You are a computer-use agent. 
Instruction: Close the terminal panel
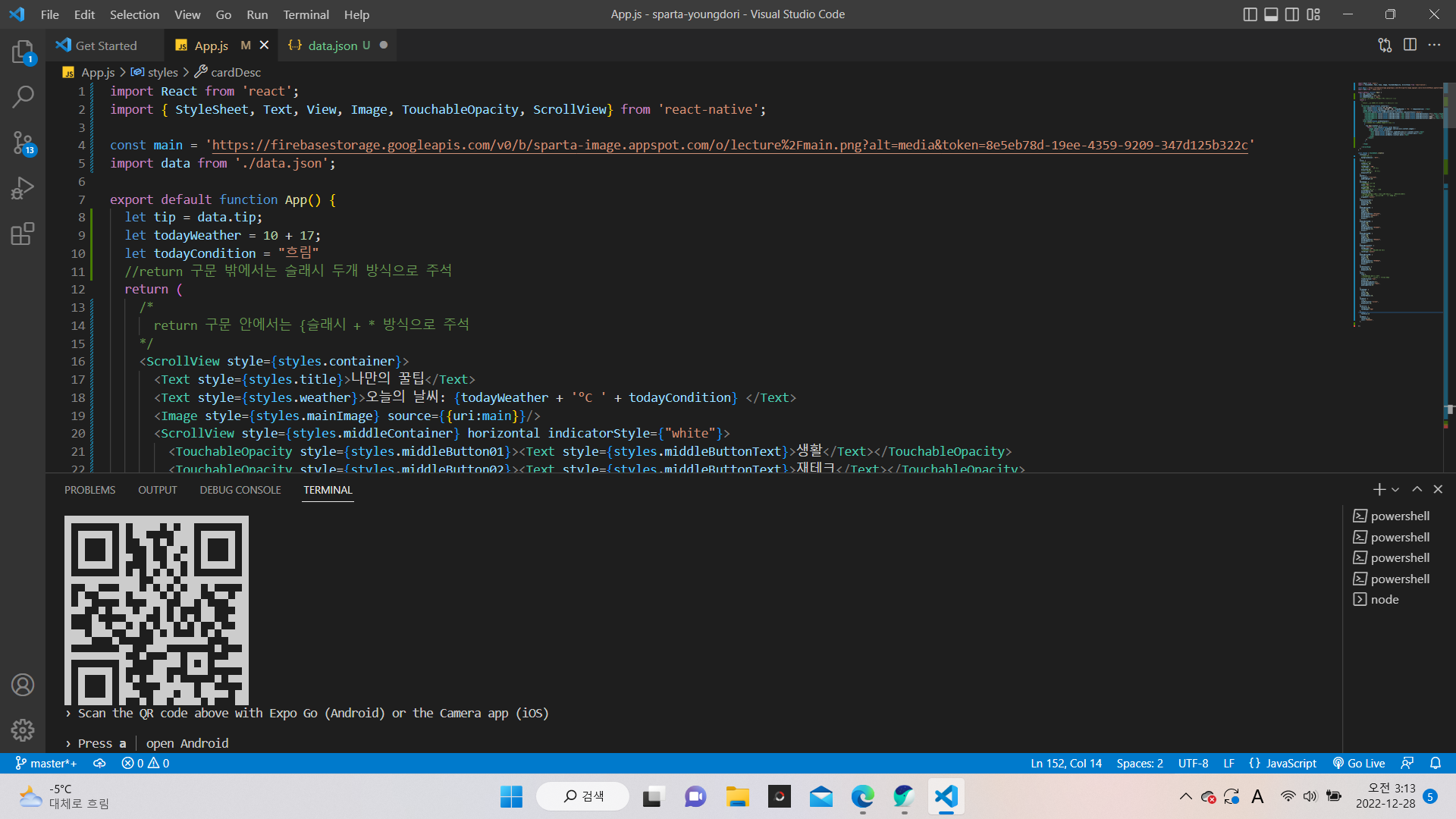1438,490
